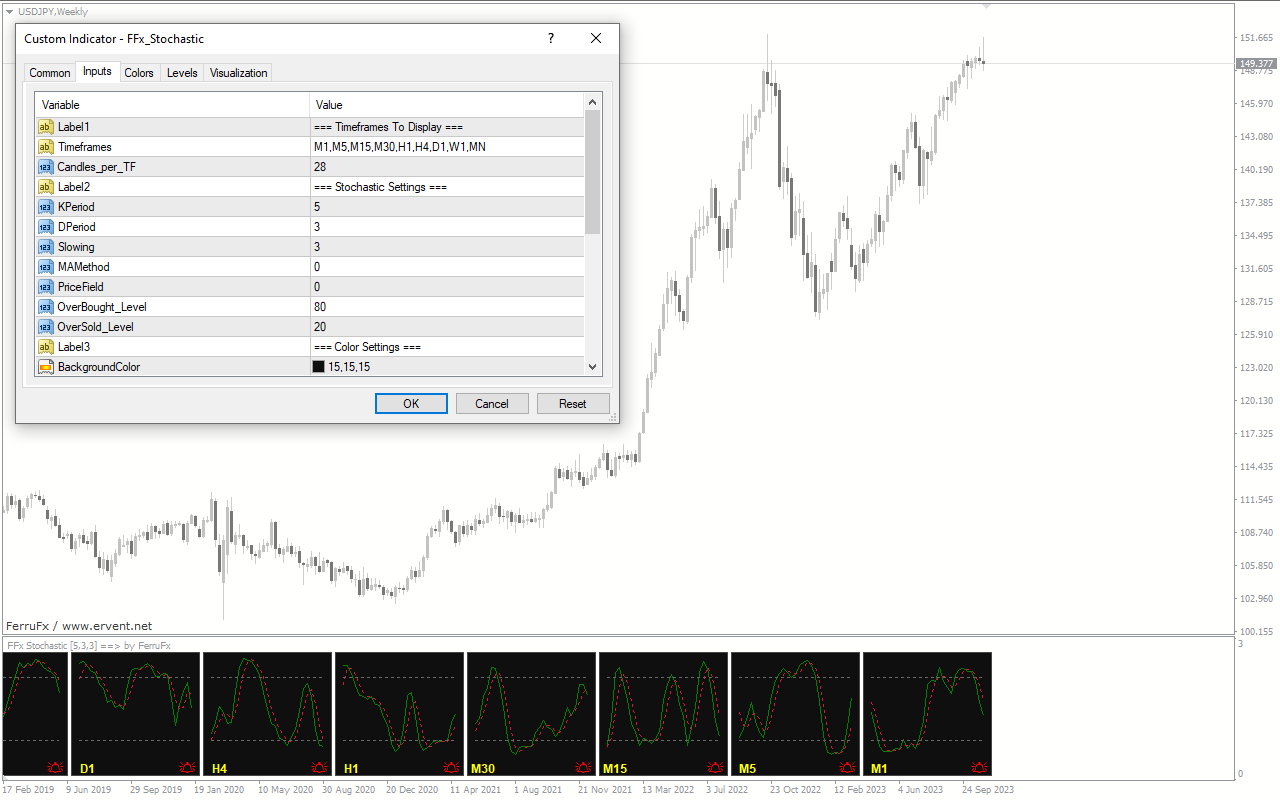The height and width of the screenshot is (800, 1280).
Task: Click the D1 stochastic panel thumbnail
Action: [x=134, y=714]
